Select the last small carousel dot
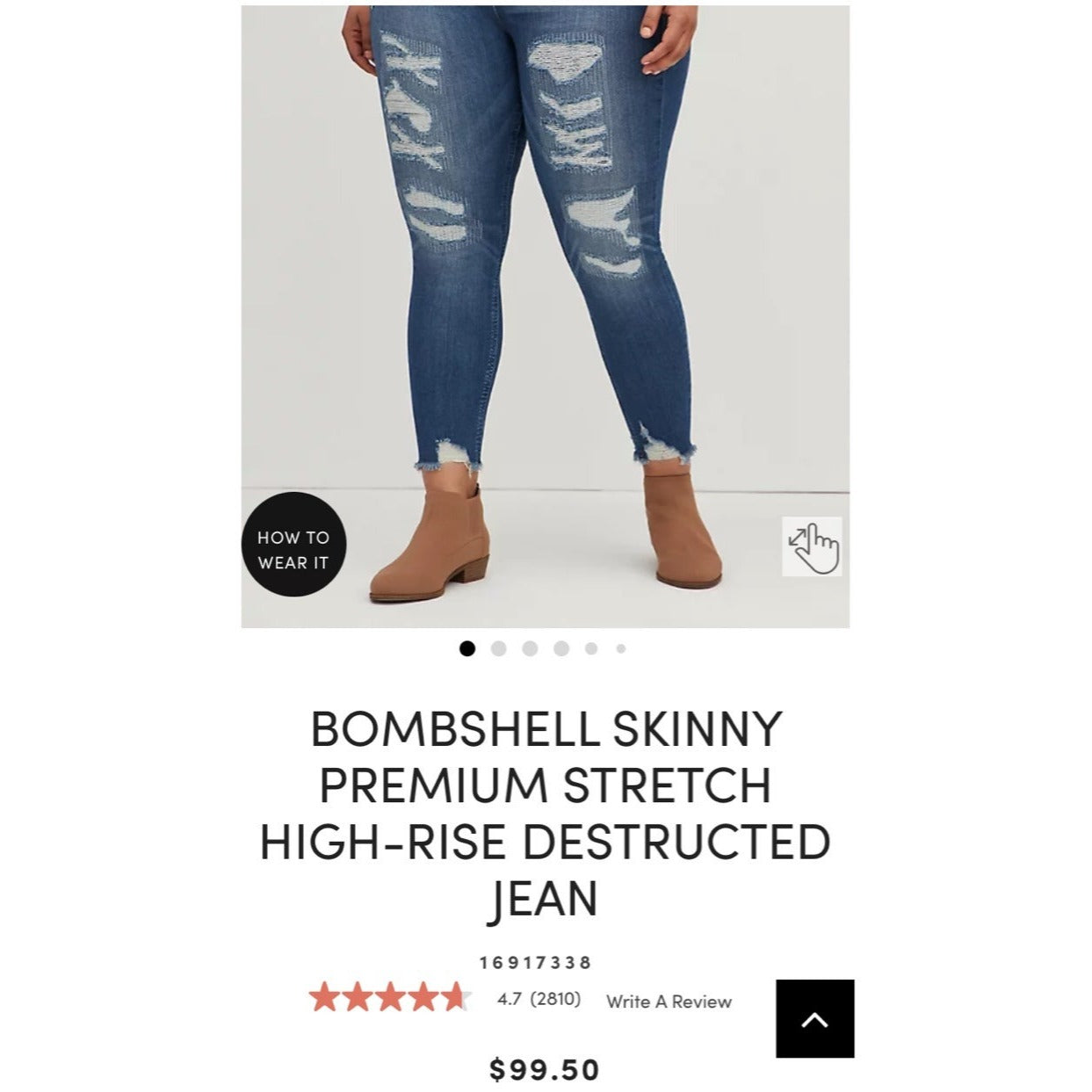This screenshot has height=1092, width=1092. [x=621, y=648]
